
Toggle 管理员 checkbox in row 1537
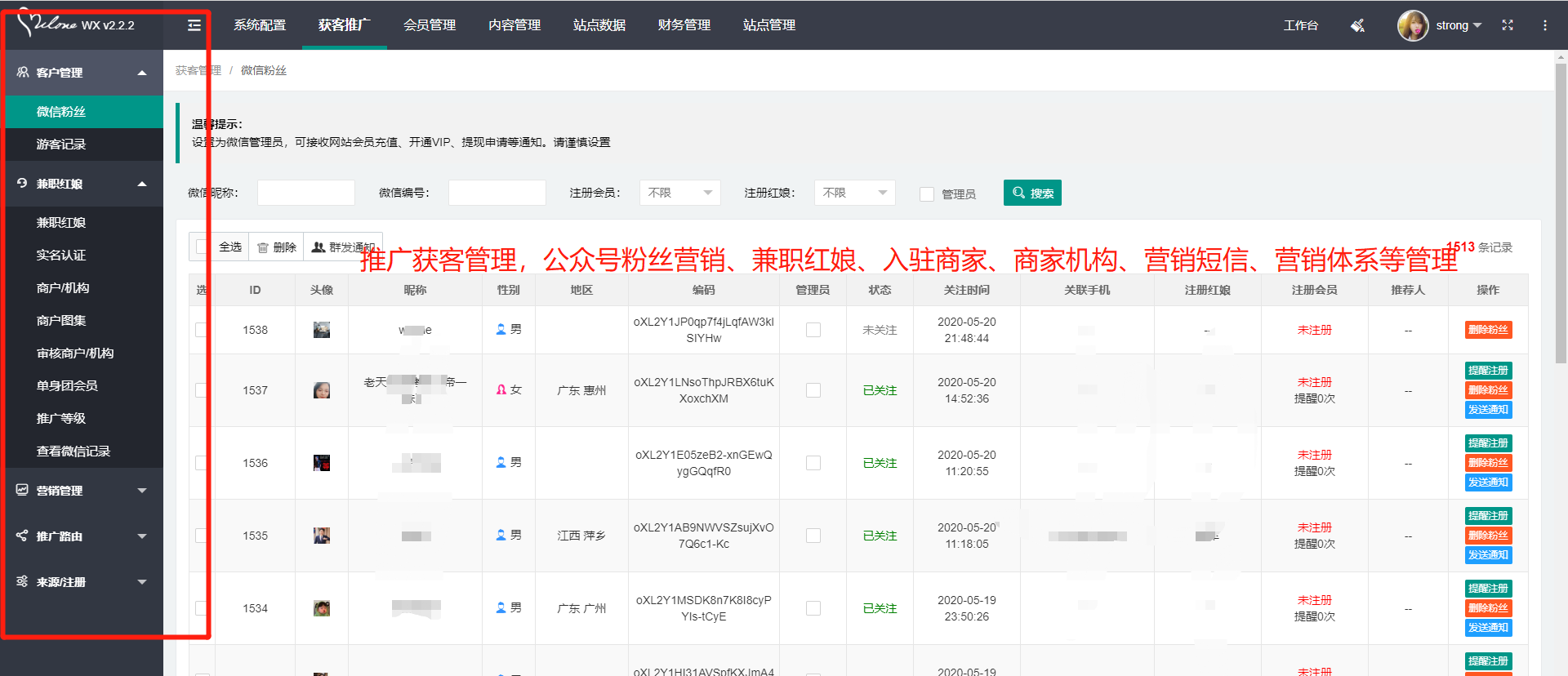pyautogui.click(x=813, y=390)
